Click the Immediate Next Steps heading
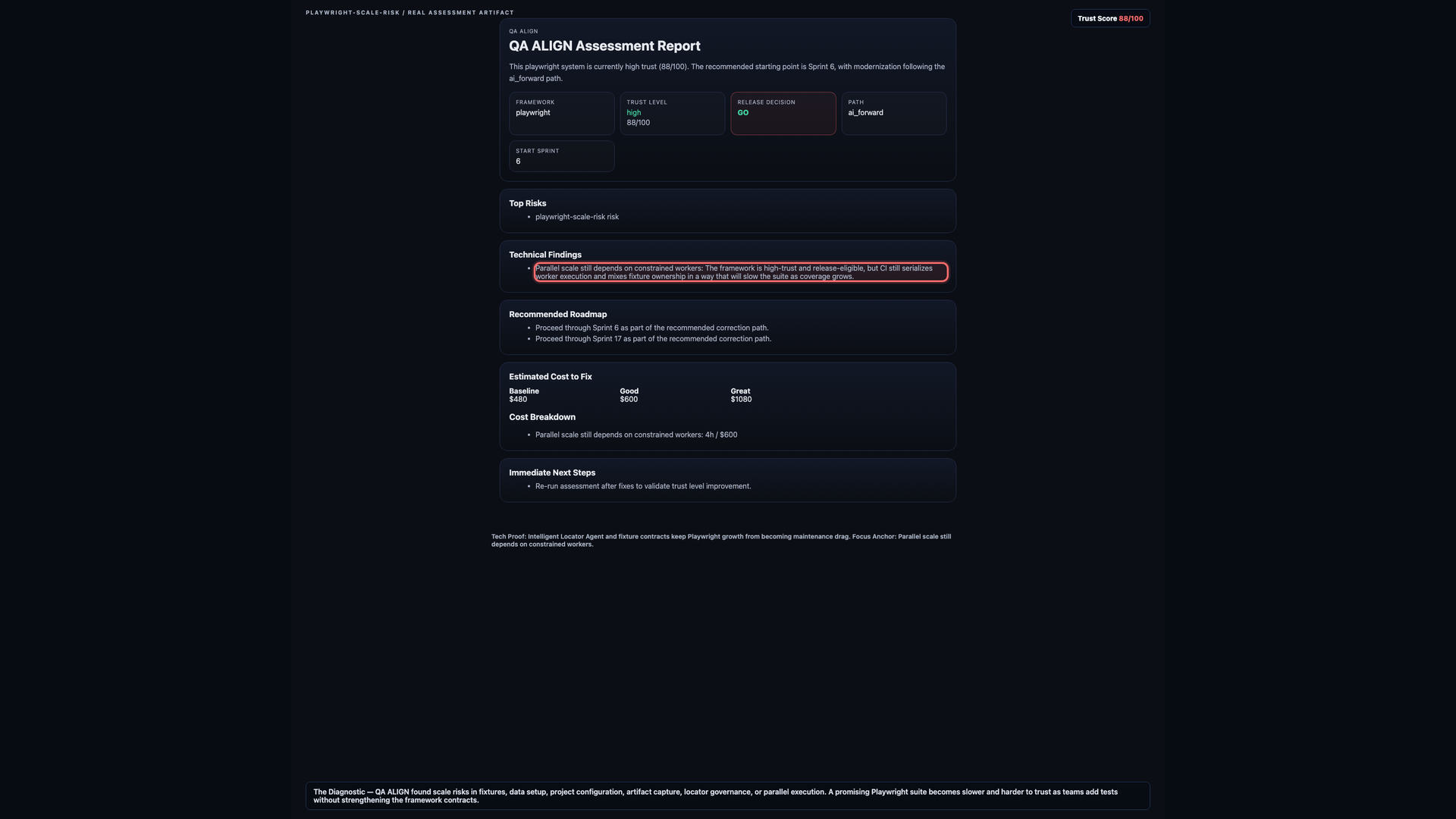Screen dimensions: 1456x819 [x=551, y=472]
